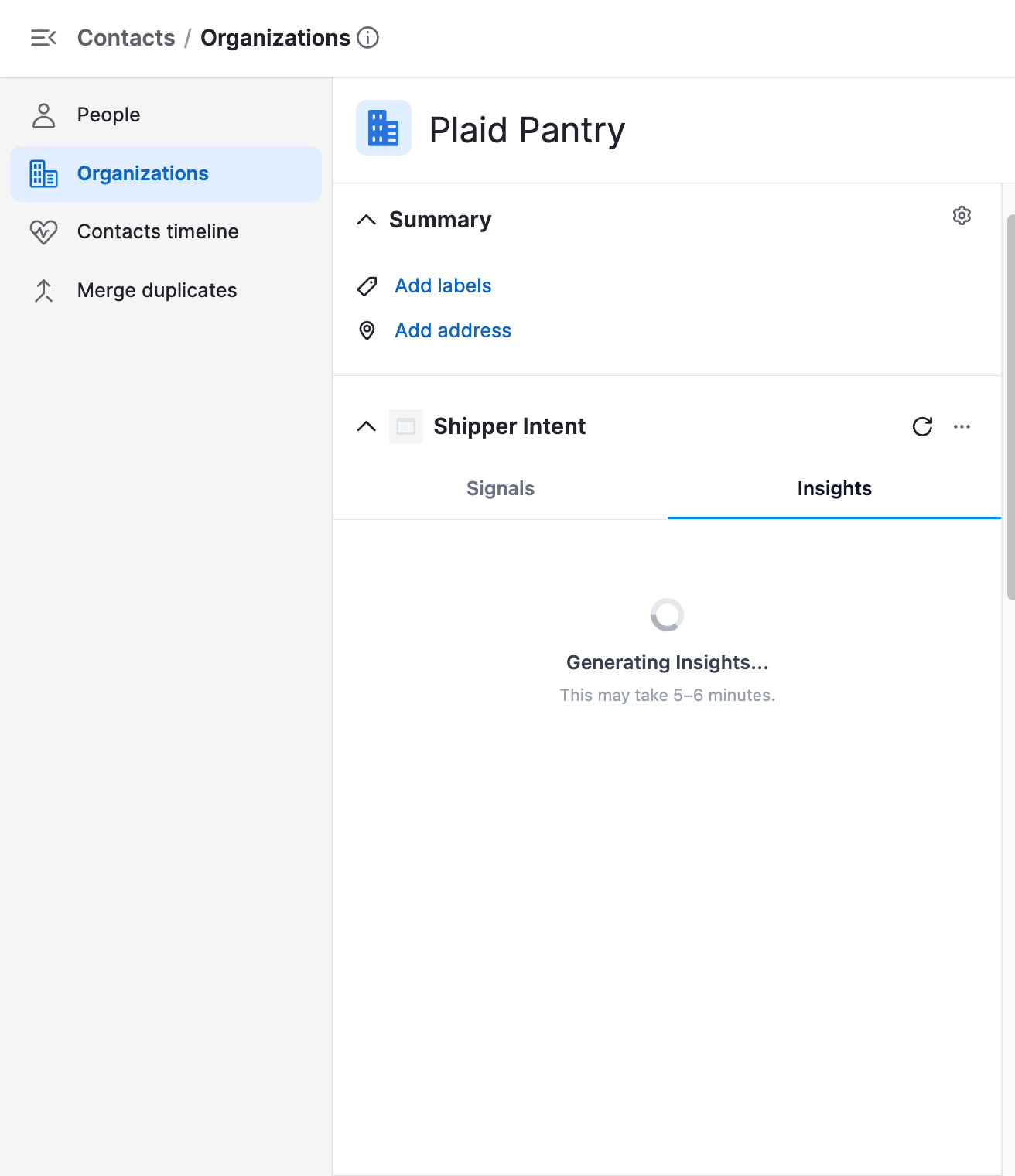1015x1176 pixels.
Task: Collapse the sidebar menu icon
Action: click(43, 37)
